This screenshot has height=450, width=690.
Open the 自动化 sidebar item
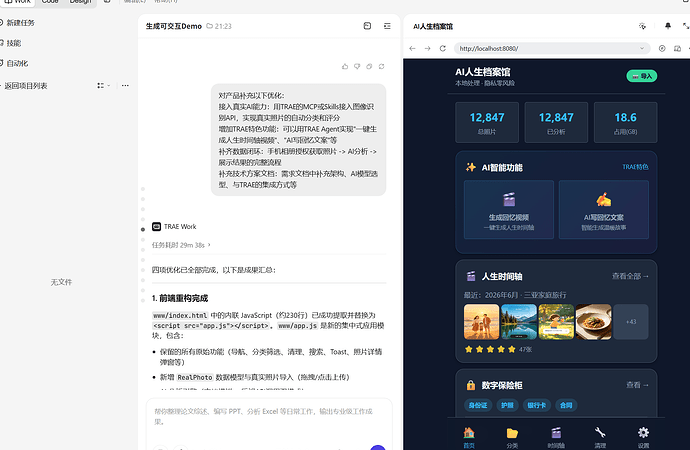tap(15, 63)
